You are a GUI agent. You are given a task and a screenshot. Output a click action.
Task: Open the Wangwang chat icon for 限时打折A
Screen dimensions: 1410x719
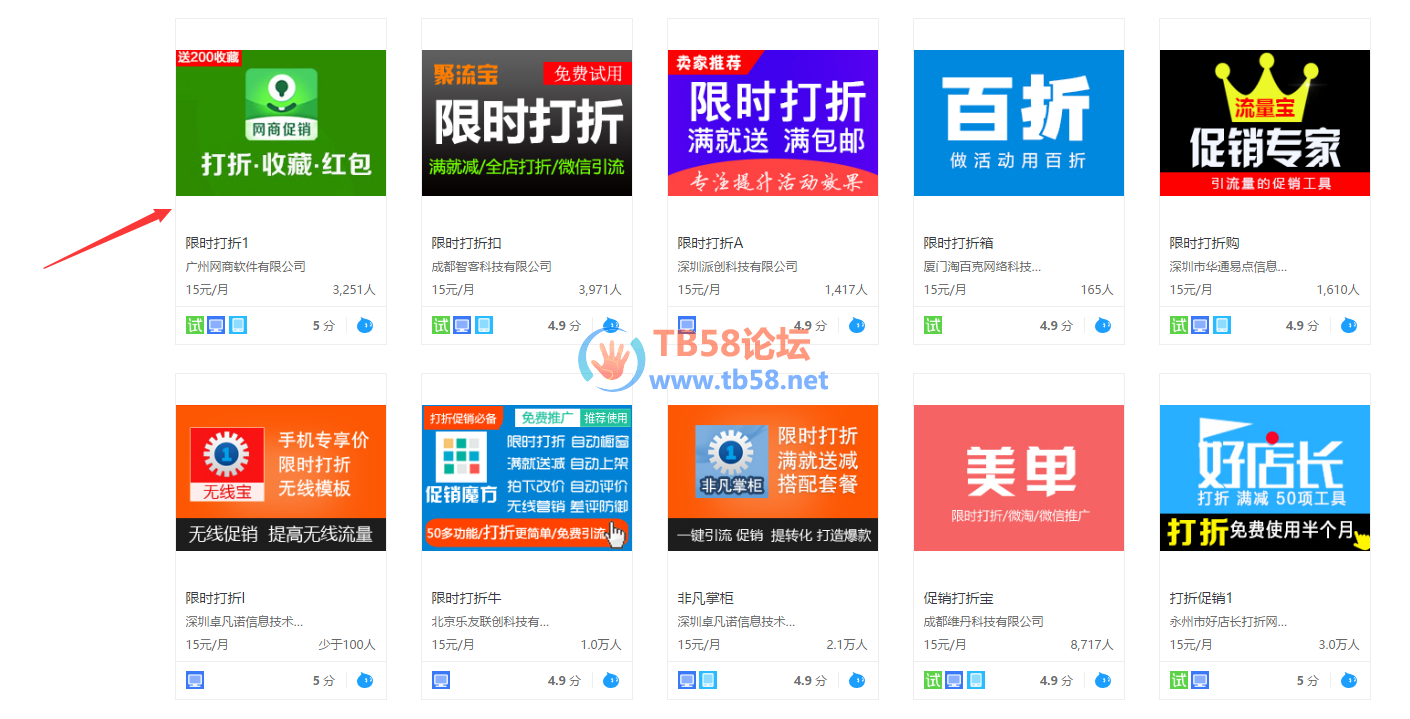tap(857, 325)
